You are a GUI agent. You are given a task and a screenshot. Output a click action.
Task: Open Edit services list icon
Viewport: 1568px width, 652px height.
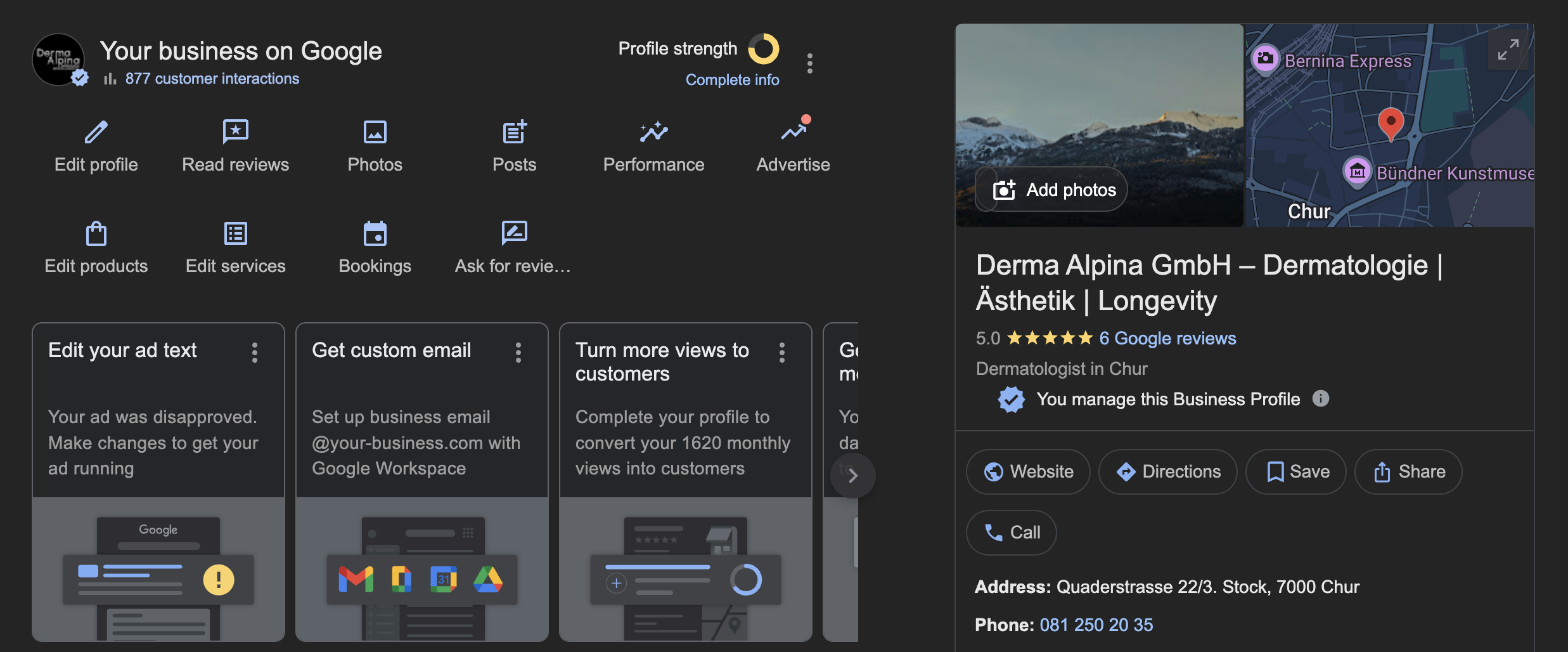coord(236,233)
